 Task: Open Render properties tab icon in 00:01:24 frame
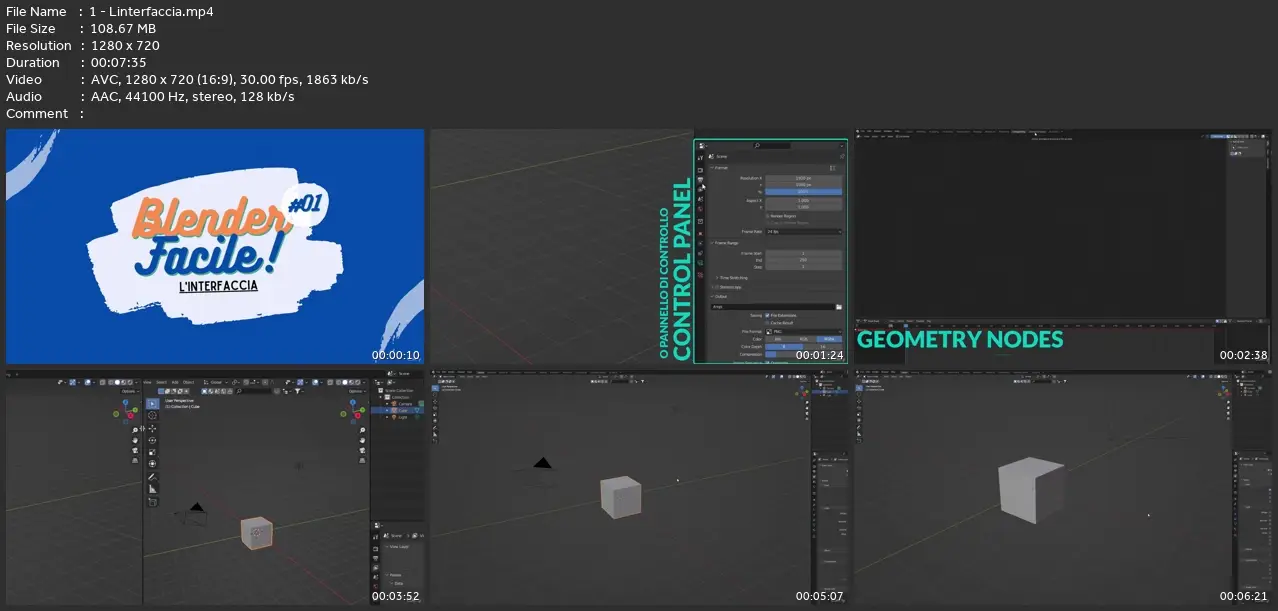click(700, 171)
